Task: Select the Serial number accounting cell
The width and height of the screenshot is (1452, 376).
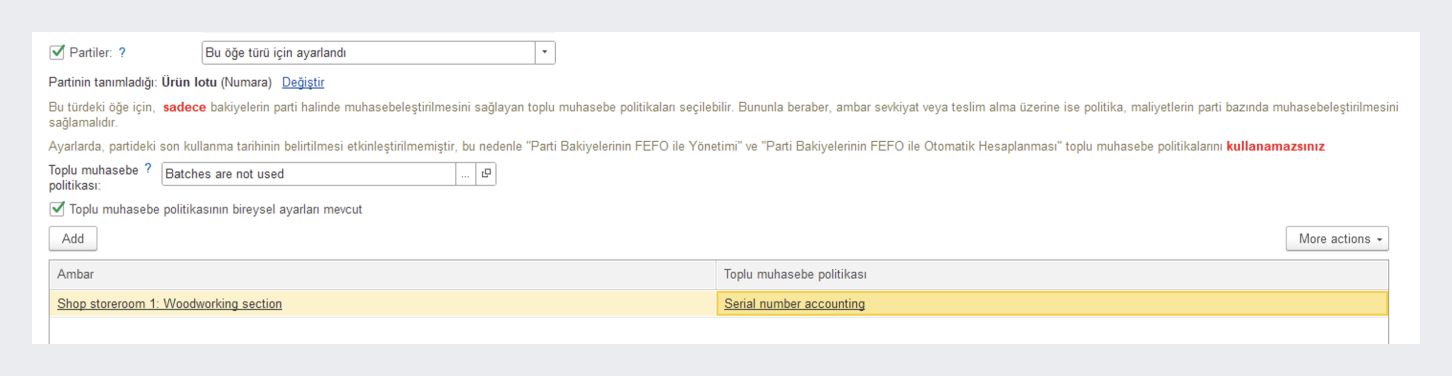Action: click(1052, 304)
